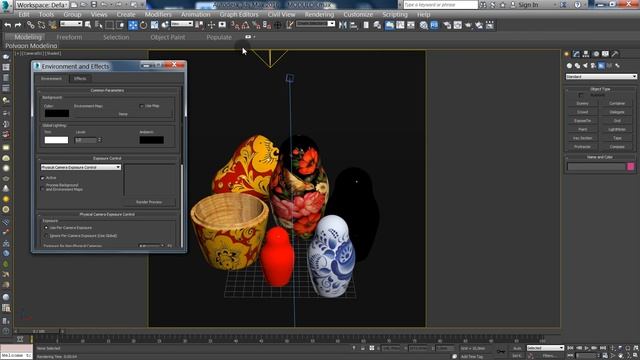640x360 pixels.
Task: Activate the Select and Scale tool
Action: 154,25
